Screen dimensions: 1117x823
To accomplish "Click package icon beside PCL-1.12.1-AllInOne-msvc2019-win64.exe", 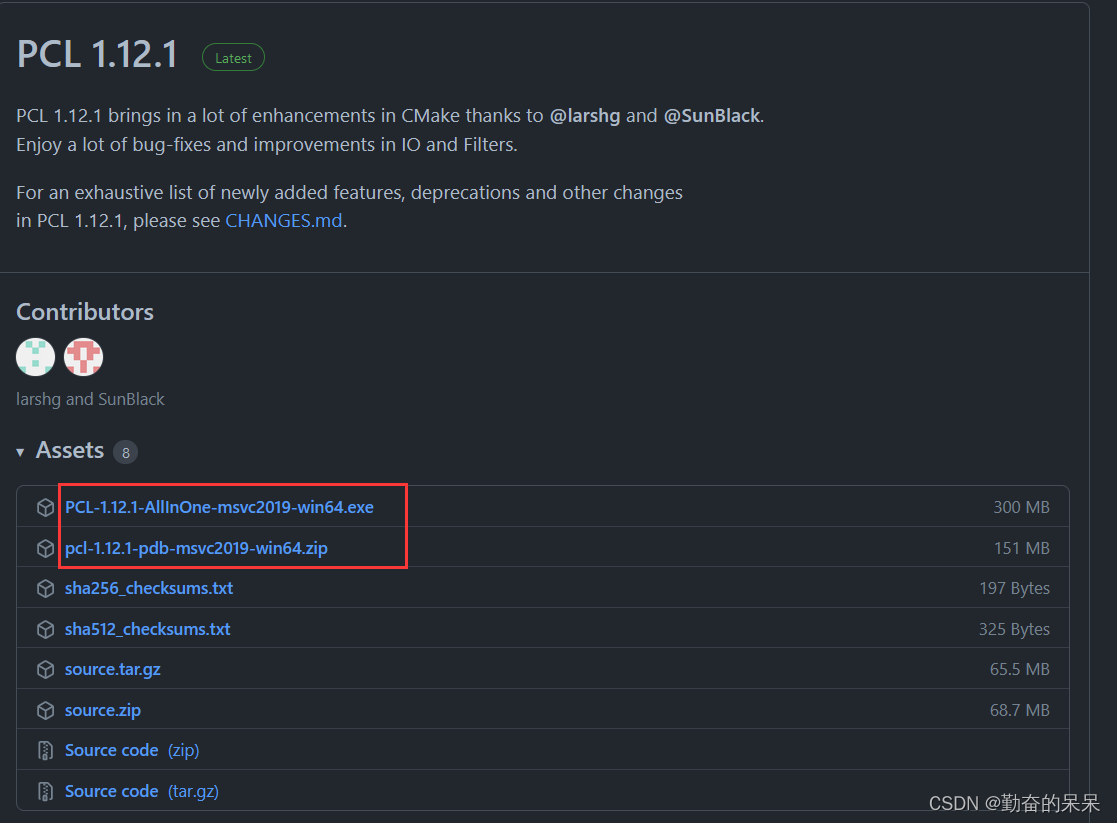I will (46, 507).
